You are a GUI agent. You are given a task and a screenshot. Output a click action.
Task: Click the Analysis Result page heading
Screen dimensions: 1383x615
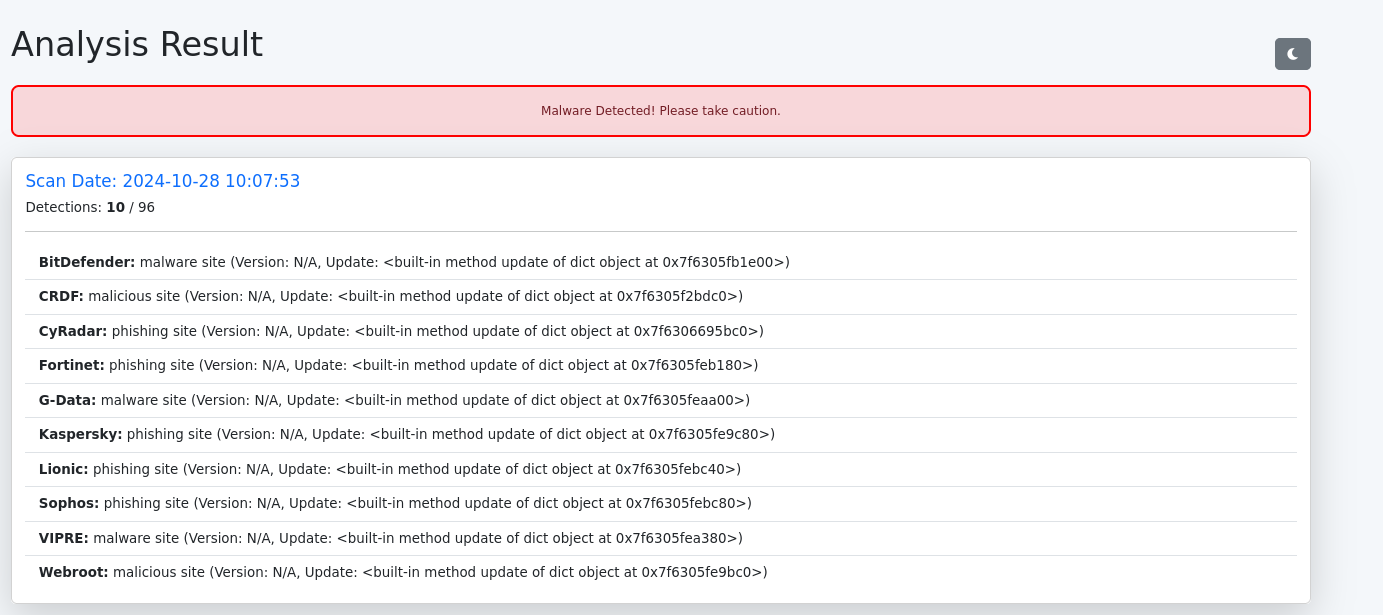point(137,44)
